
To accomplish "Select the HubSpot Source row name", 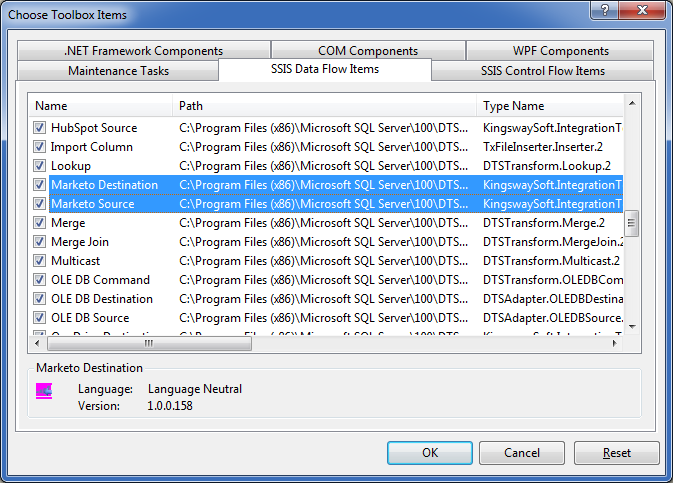I will (x=94, y=128).
